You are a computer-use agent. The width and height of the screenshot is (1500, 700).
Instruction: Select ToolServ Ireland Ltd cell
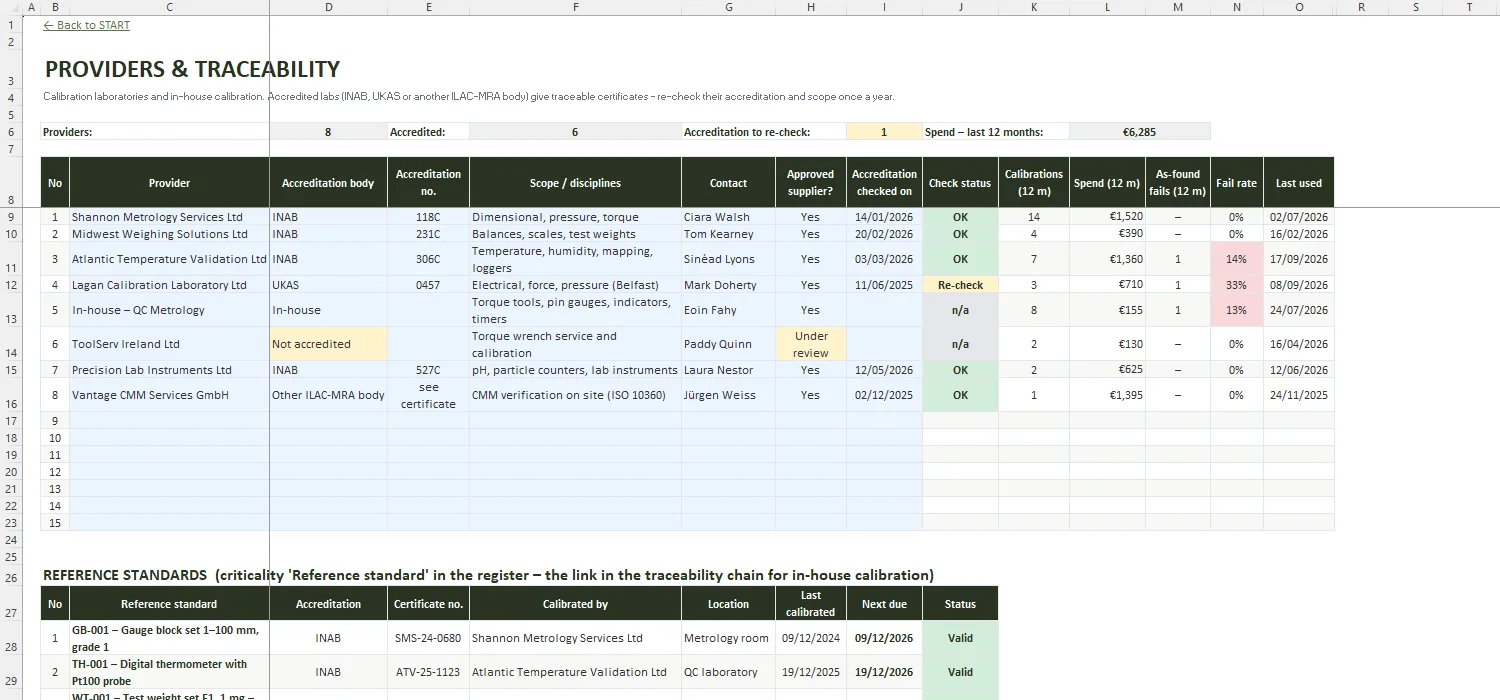169,344
